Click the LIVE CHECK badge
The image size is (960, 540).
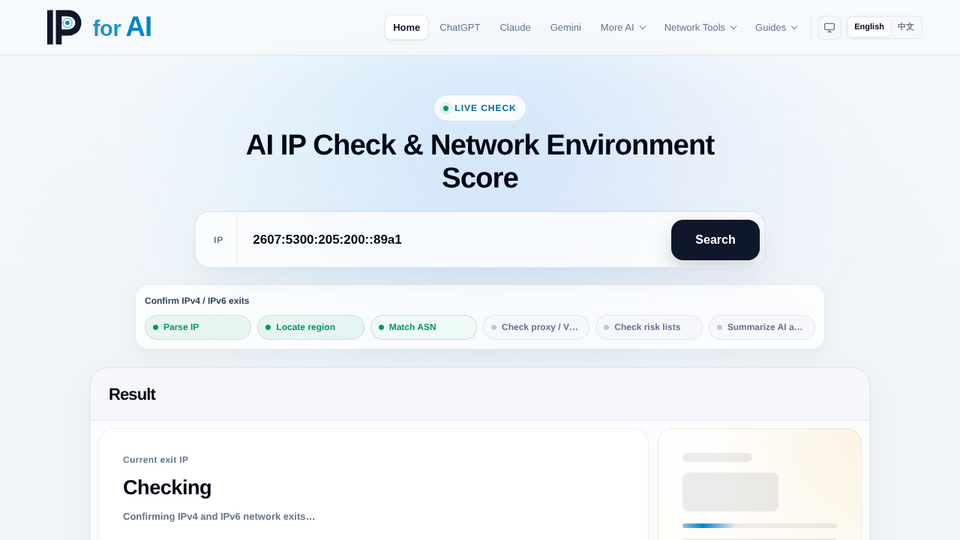(479, 108)
